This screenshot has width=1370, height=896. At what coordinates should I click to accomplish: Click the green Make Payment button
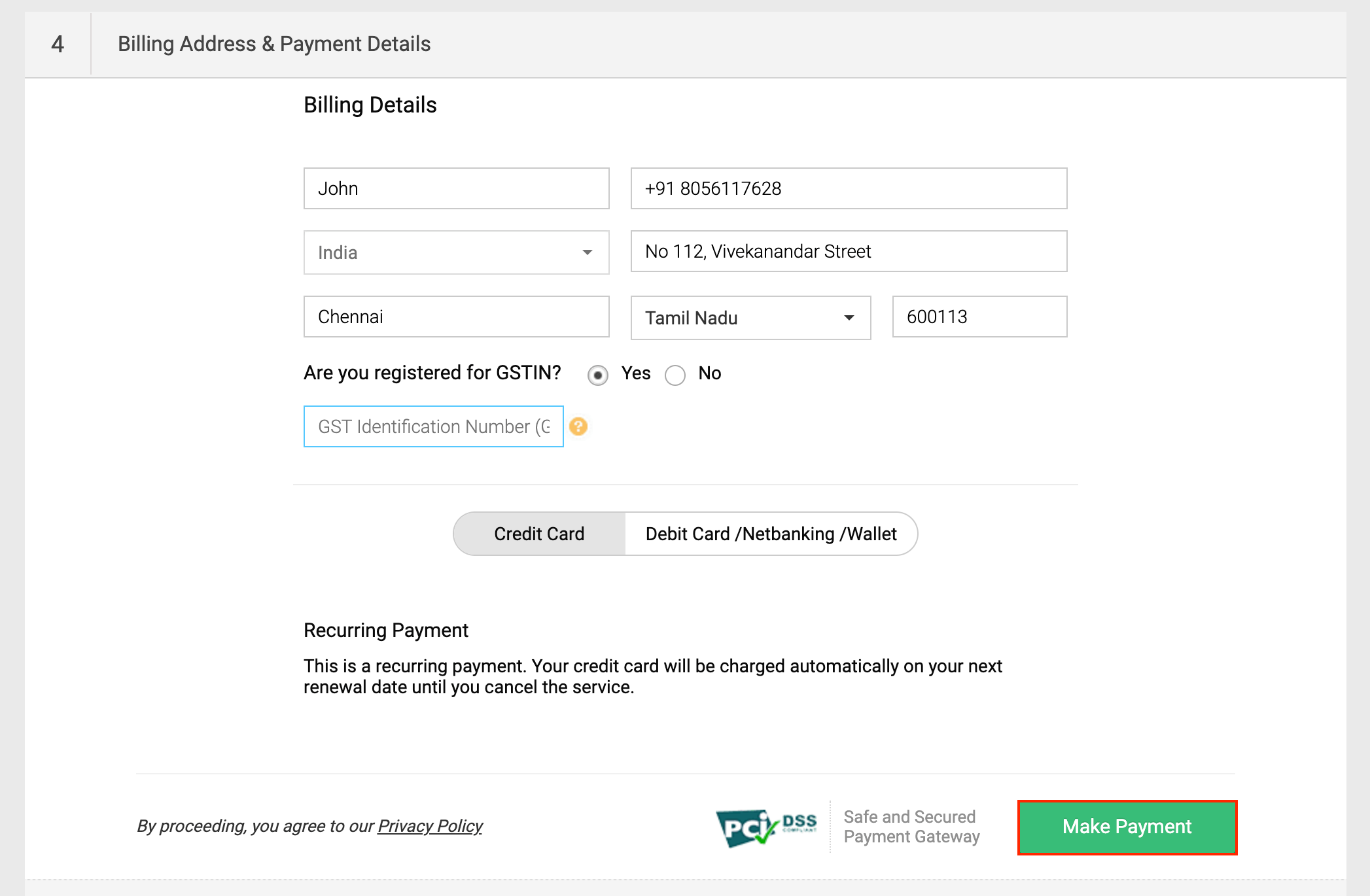(x=1127, y=827)
